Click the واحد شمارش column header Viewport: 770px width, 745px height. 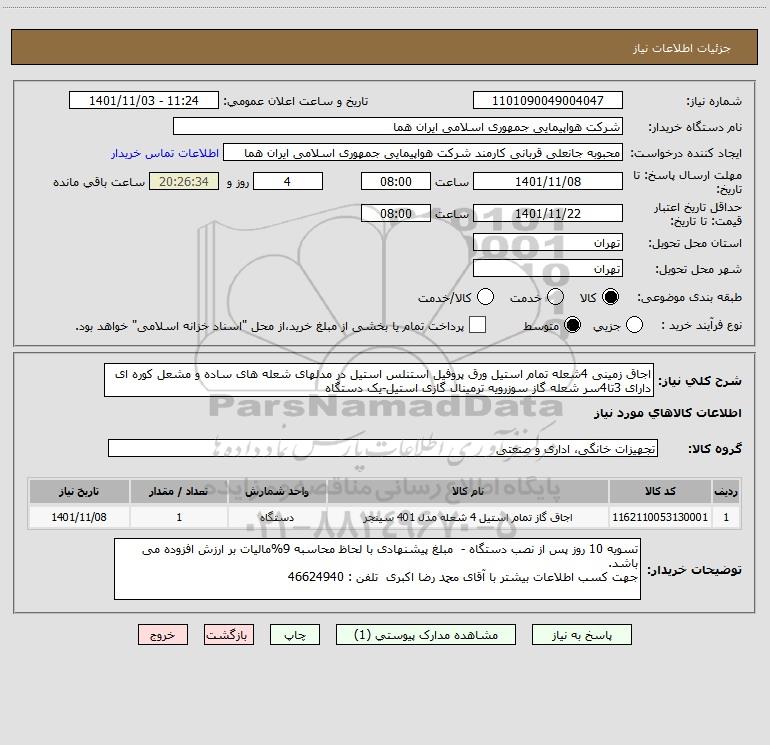(277, 491)
